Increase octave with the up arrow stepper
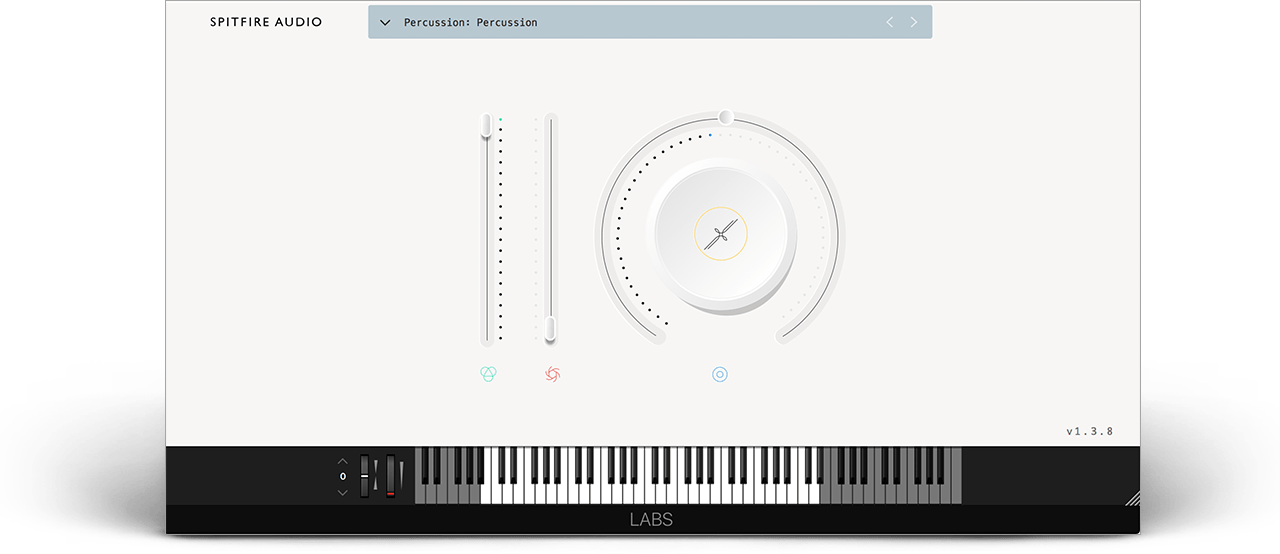The image size is (1280, 554). click(x=343, y=461)
